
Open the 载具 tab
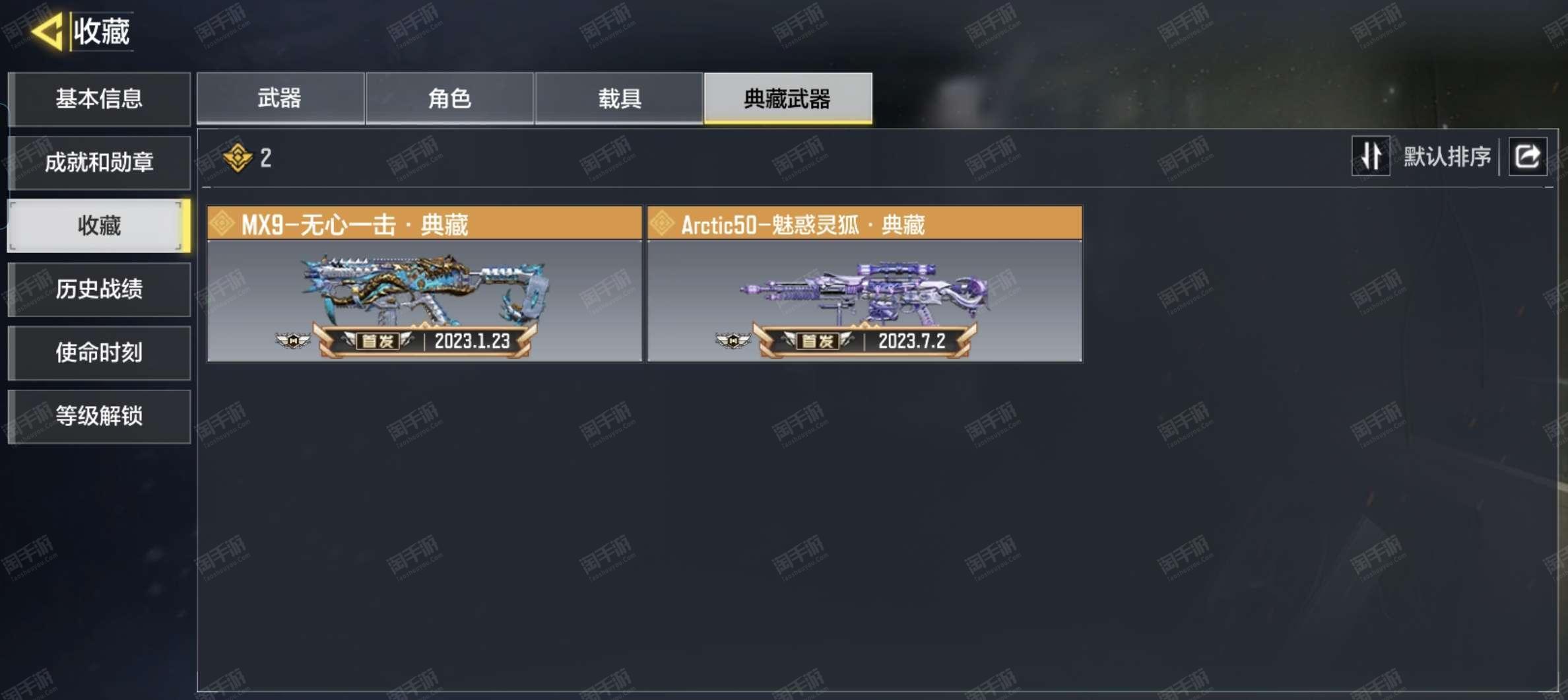coord(619,98)
